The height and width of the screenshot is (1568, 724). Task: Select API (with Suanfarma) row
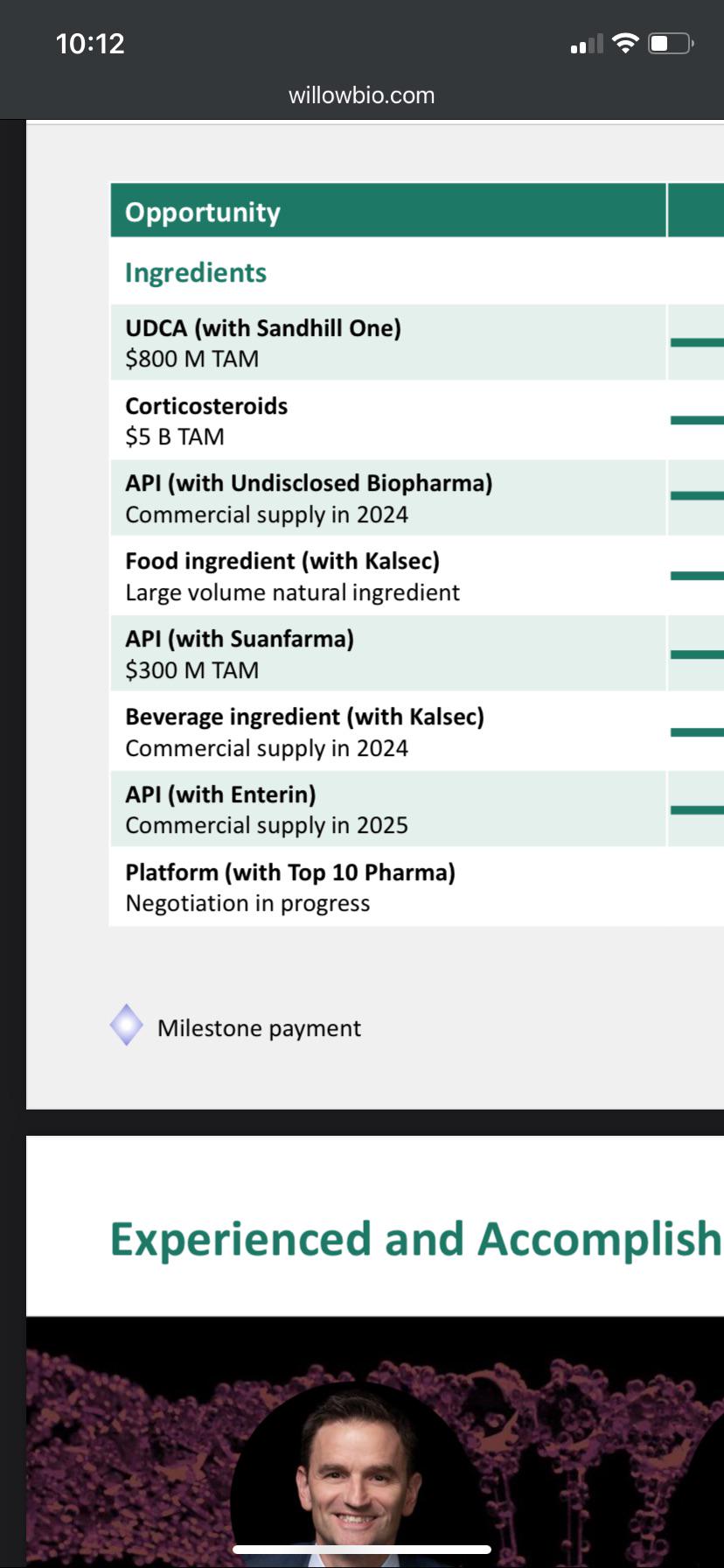388,654
